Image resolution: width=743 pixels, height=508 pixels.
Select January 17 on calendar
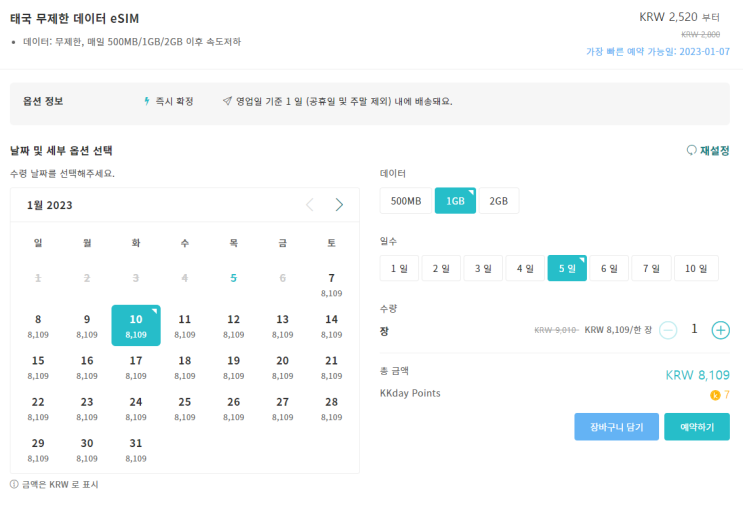[136, 367]
